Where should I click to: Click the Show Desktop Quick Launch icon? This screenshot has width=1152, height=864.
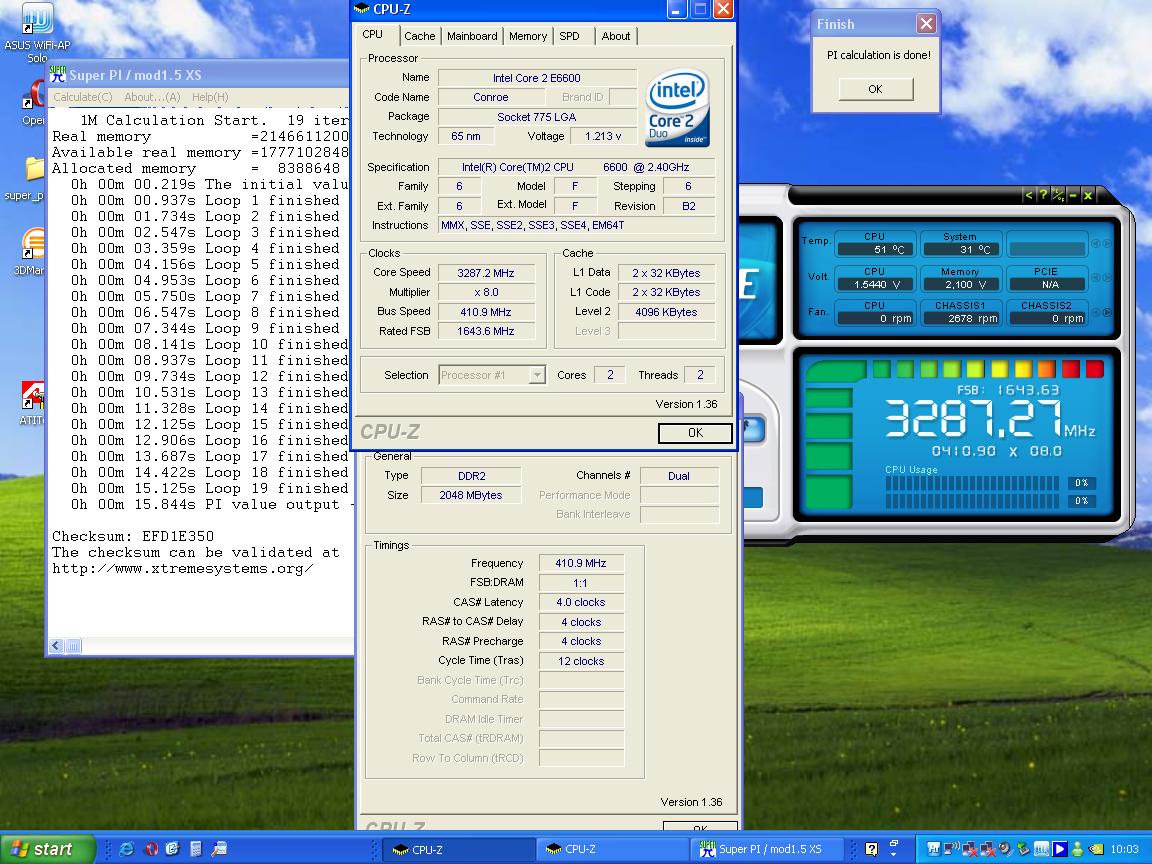point(173,849)
